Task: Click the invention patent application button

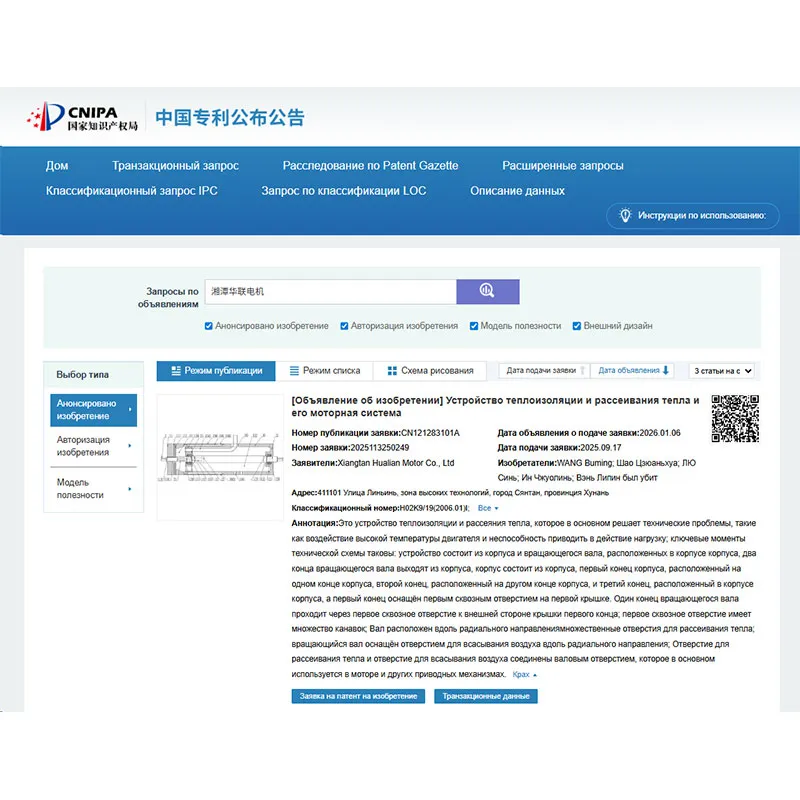Action: coord(357,696)
